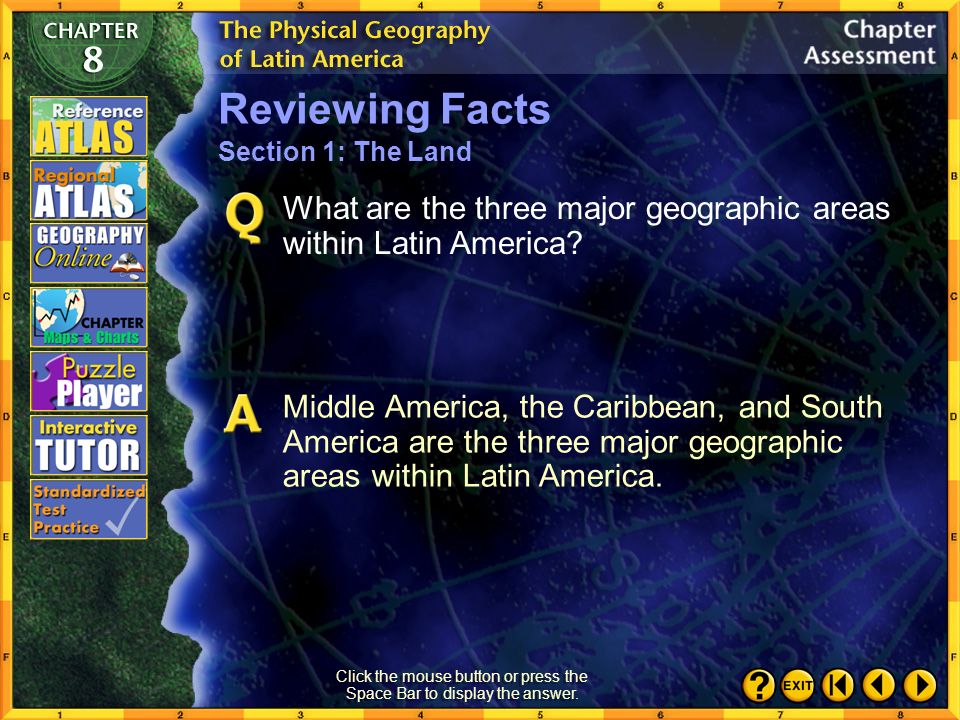Click the 'Click the mouse button' instruction text
Screen dimensions: 960x720
[462, 684]
